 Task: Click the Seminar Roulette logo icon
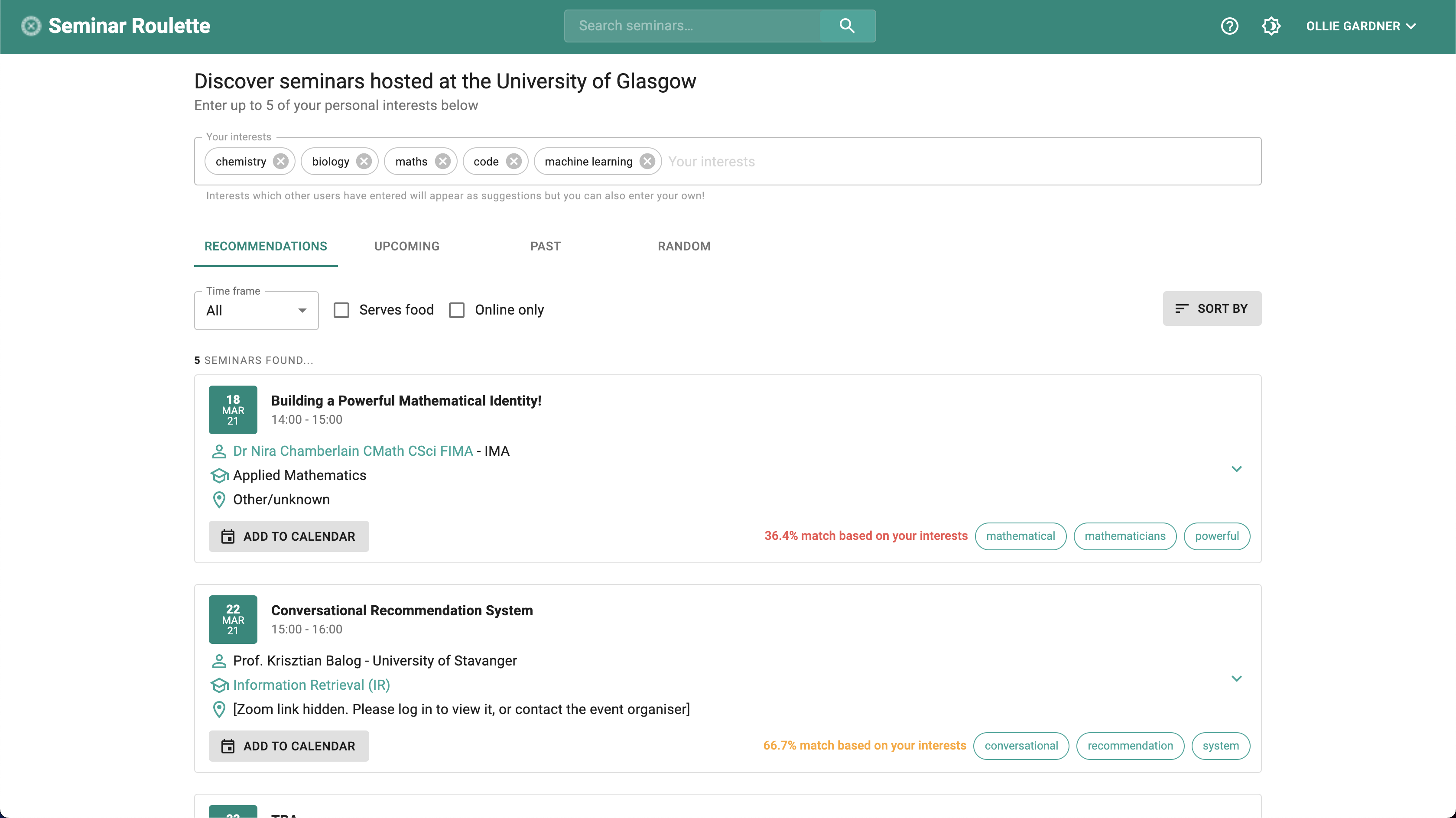click(x=30, y=26)
